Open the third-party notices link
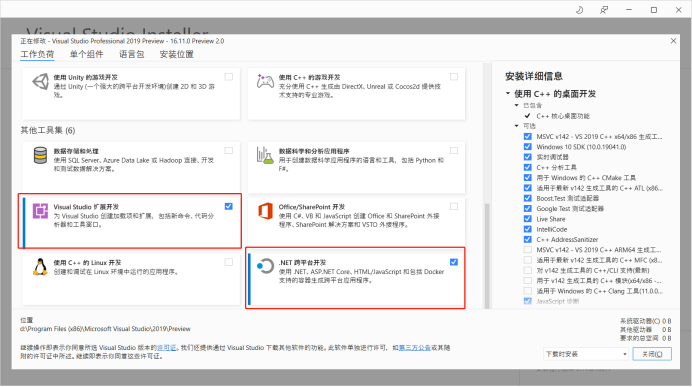The width and height of the screenshot is (692, 387). 414,348
